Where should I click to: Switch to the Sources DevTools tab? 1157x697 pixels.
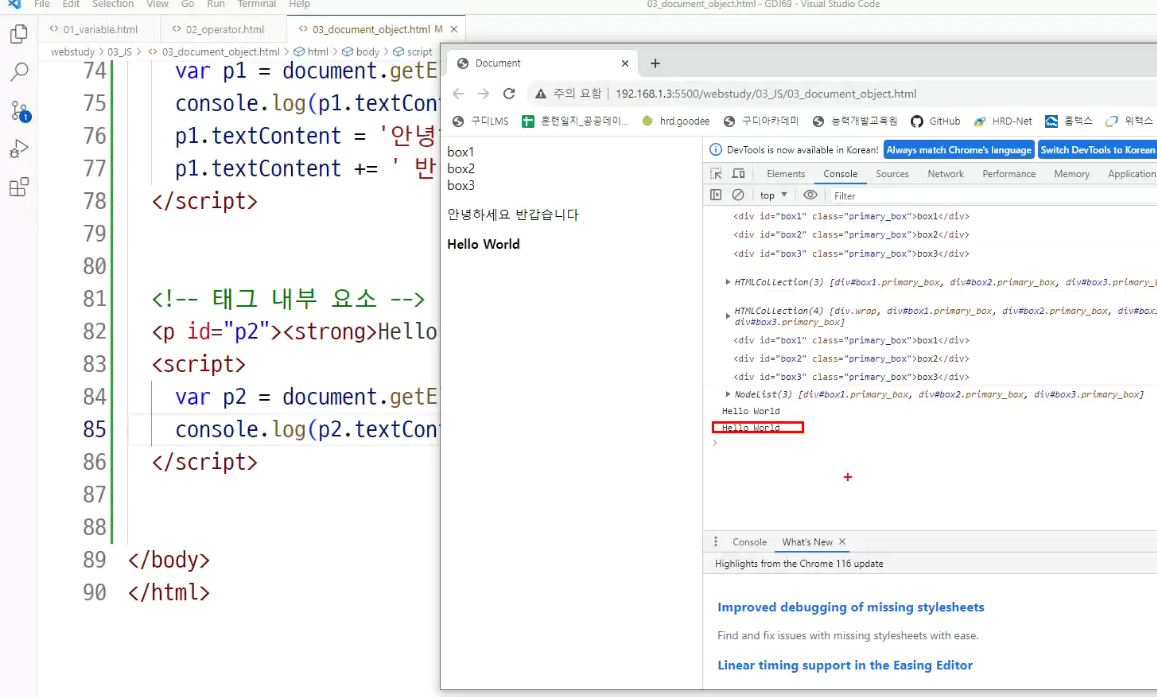(x=891, y=173)
